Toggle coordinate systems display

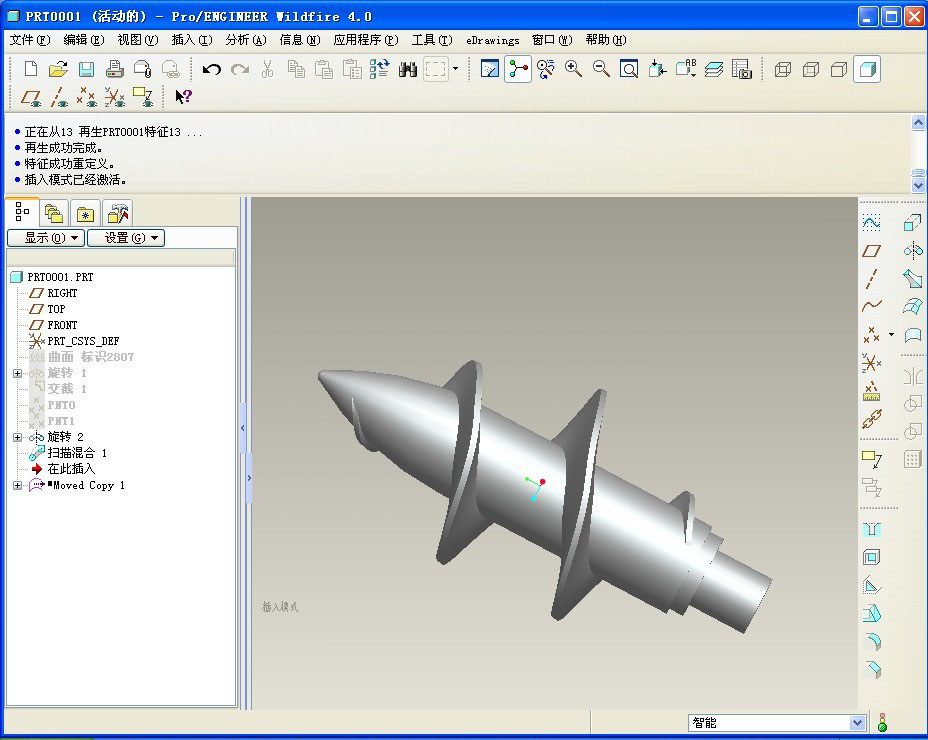coord(115,97)
